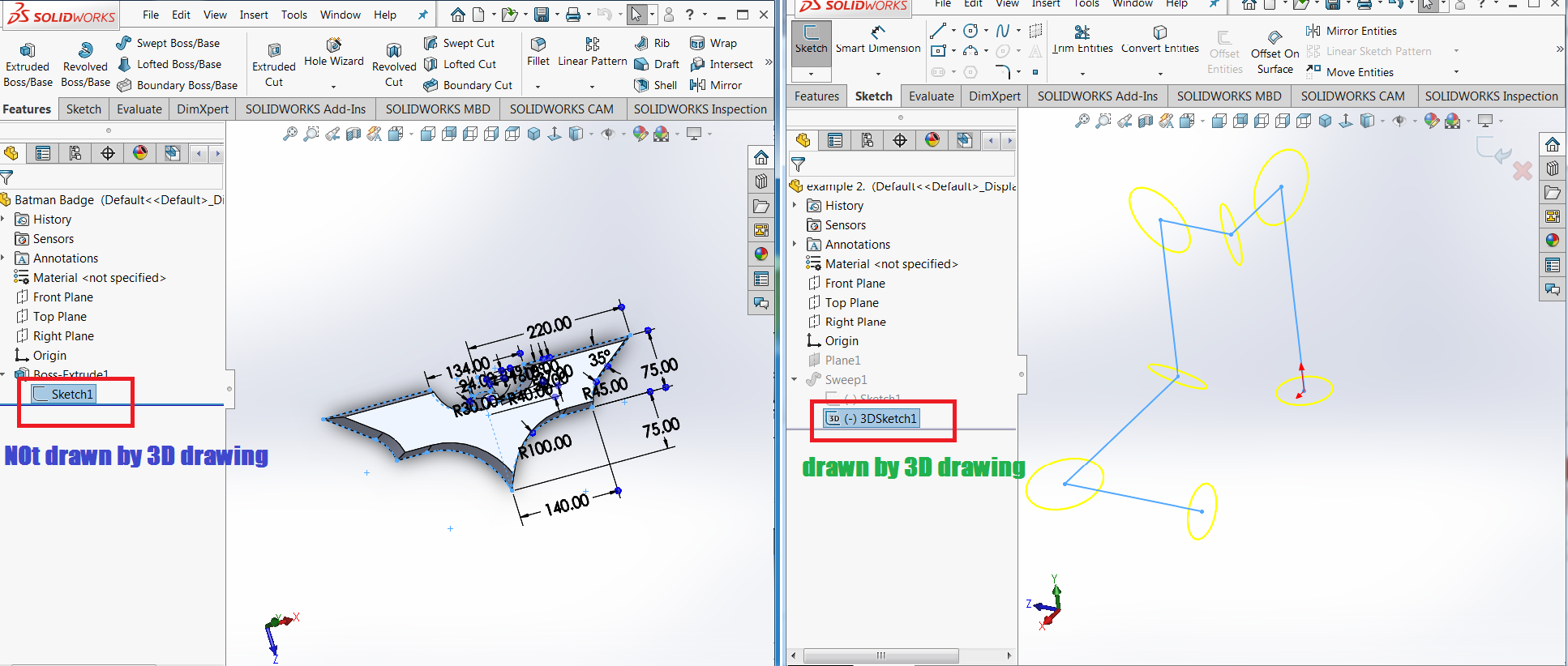
Task: Select Origin in right feature tree
Action: [833, 341]
